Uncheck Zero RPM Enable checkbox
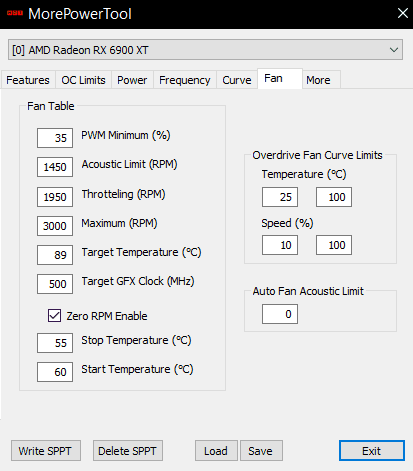This screenshot has height=471, width=413. coord(54,315)
